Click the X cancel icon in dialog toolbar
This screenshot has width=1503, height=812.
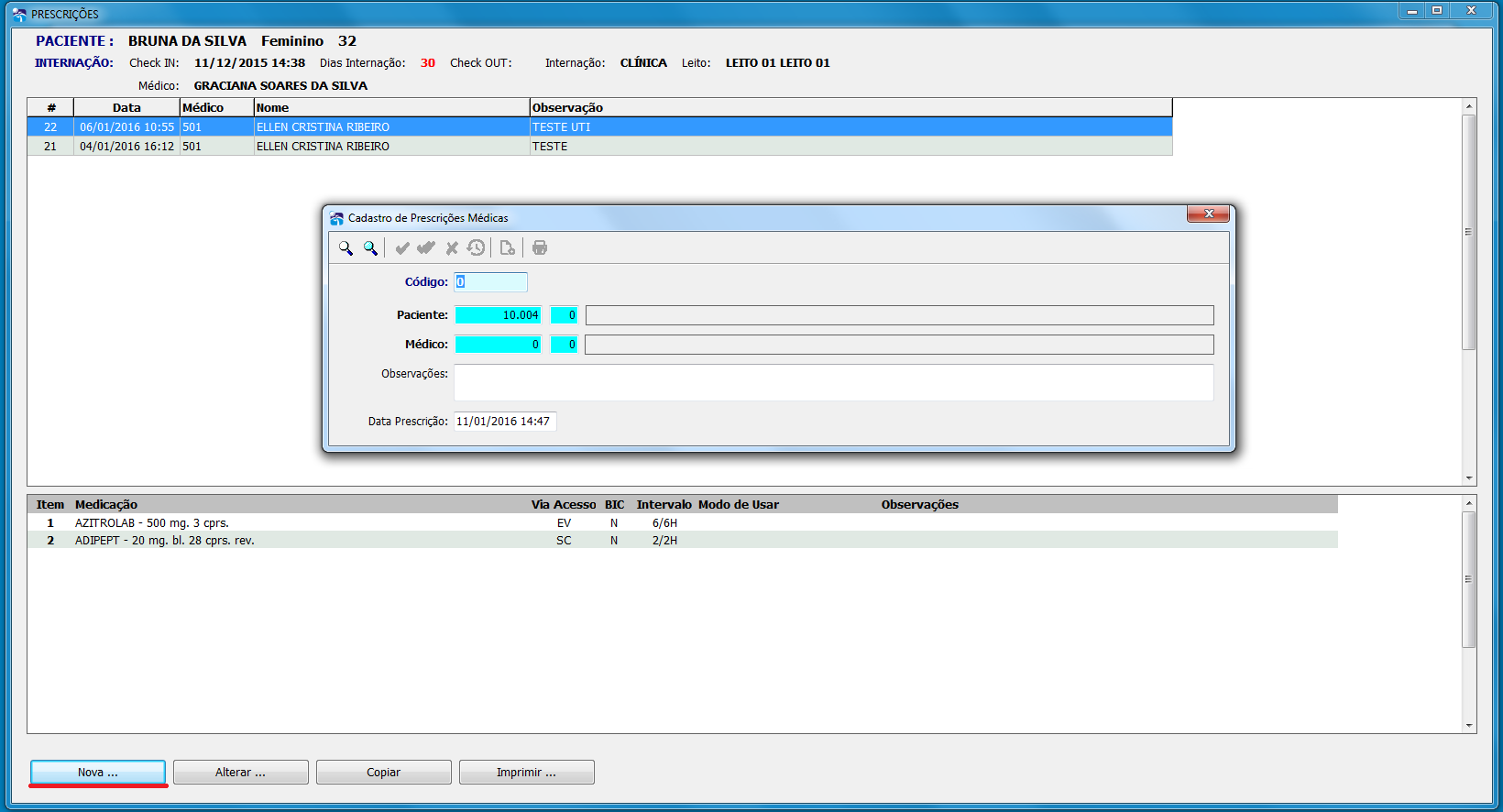click(452, 247)
